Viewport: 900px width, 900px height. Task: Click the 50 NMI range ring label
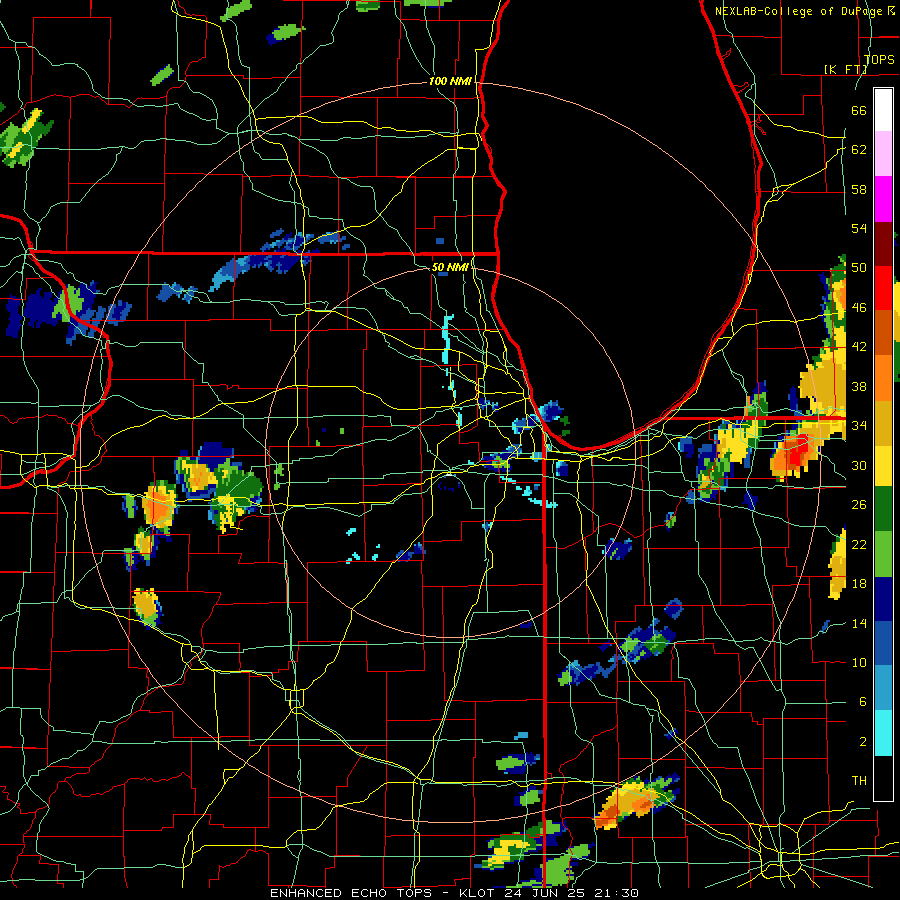[x=449, y=267]
